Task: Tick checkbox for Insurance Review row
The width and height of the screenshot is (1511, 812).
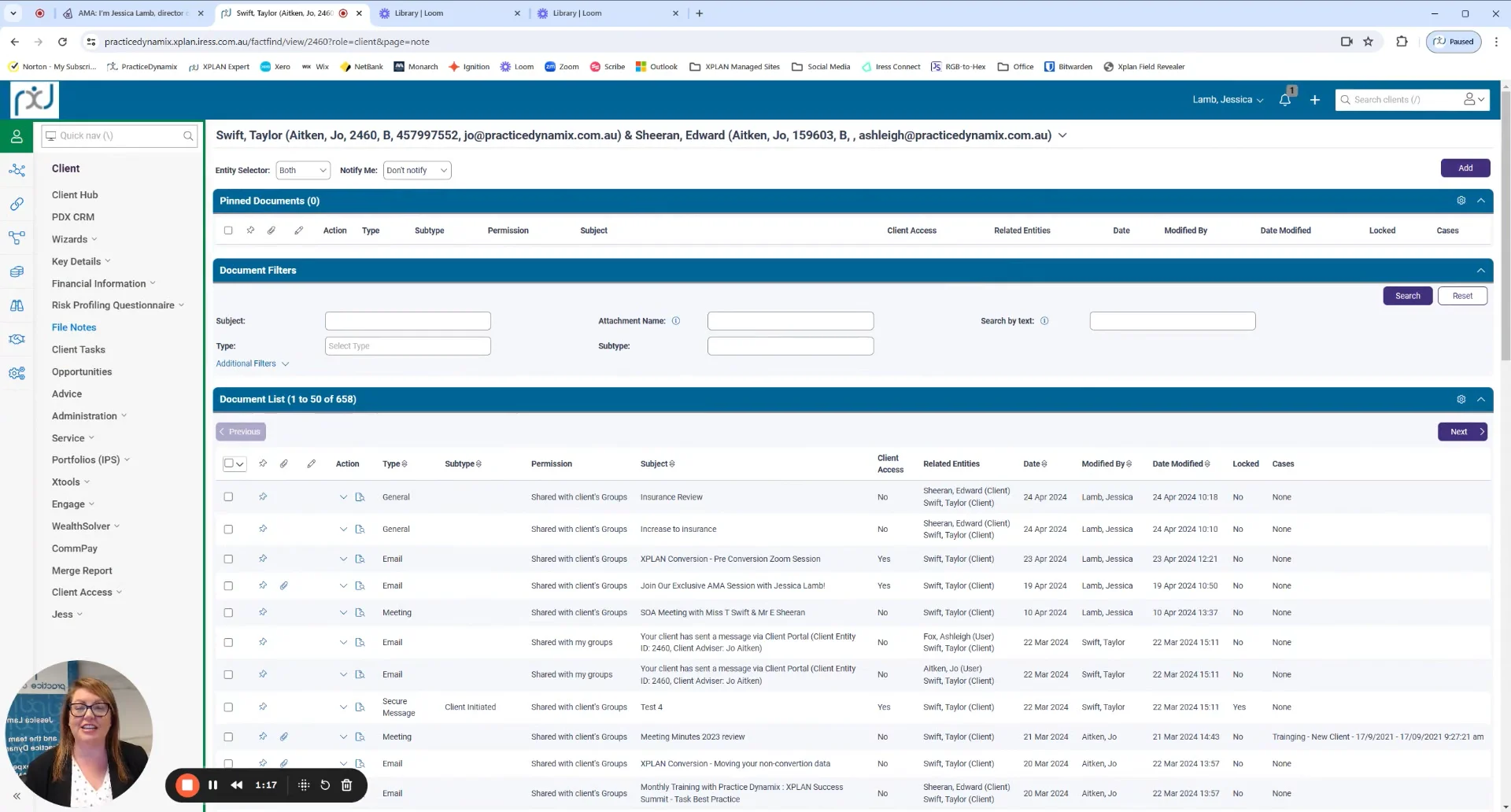Action: (x=228, y=497)
